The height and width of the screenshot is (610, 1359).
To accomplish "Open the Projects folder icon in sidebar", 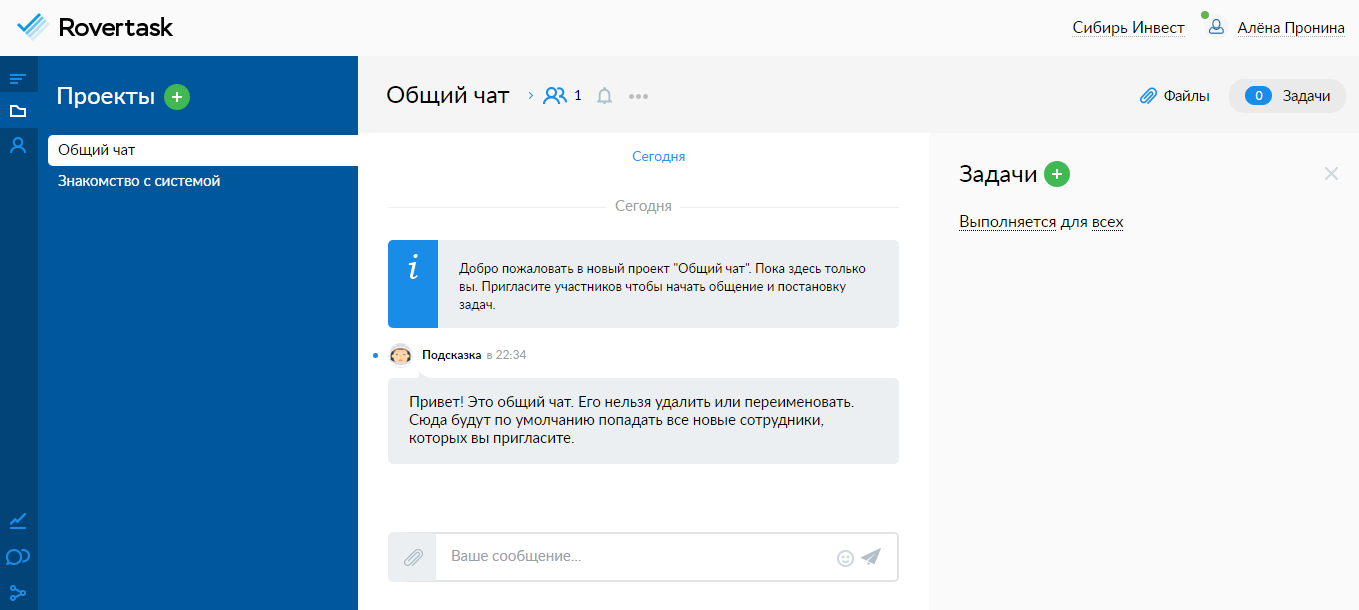I will [x=18, y=111].
